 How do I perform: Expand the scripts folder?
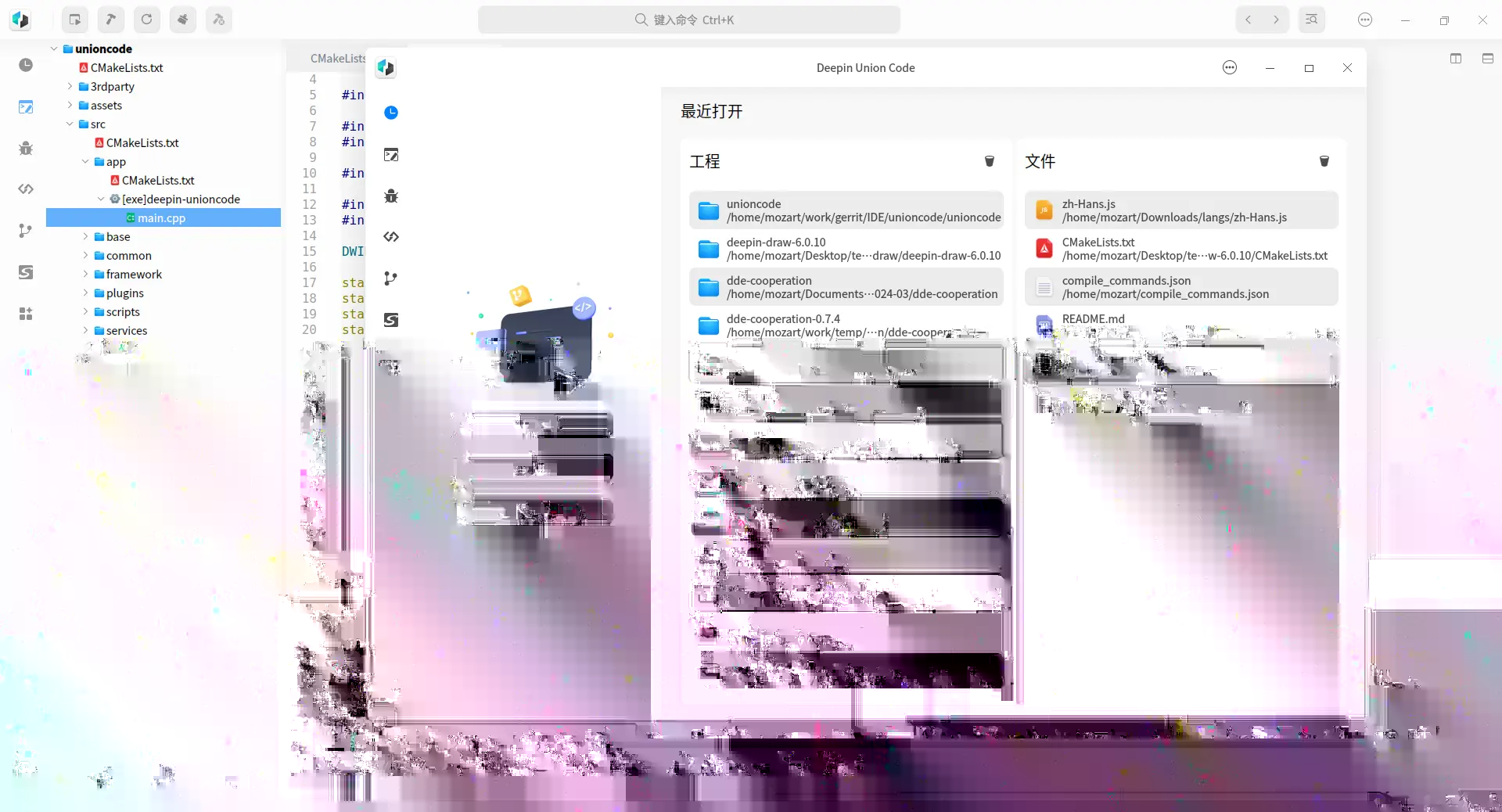point(85,311)
